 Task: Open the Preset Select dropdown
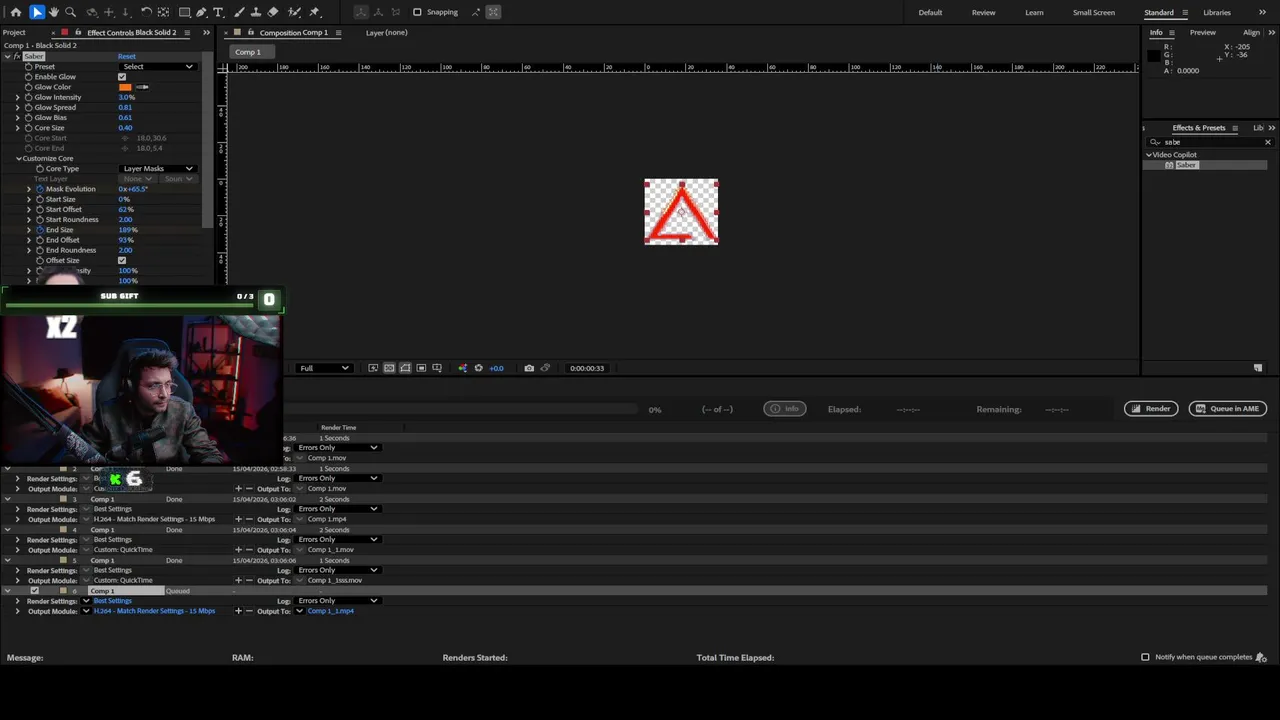click(158, 67)
